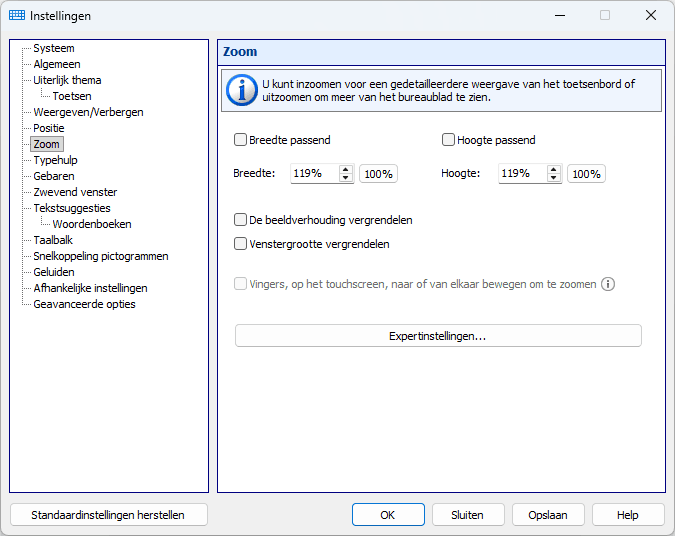
Task: Open Zwevend venster settings
Action: (75, 192)
